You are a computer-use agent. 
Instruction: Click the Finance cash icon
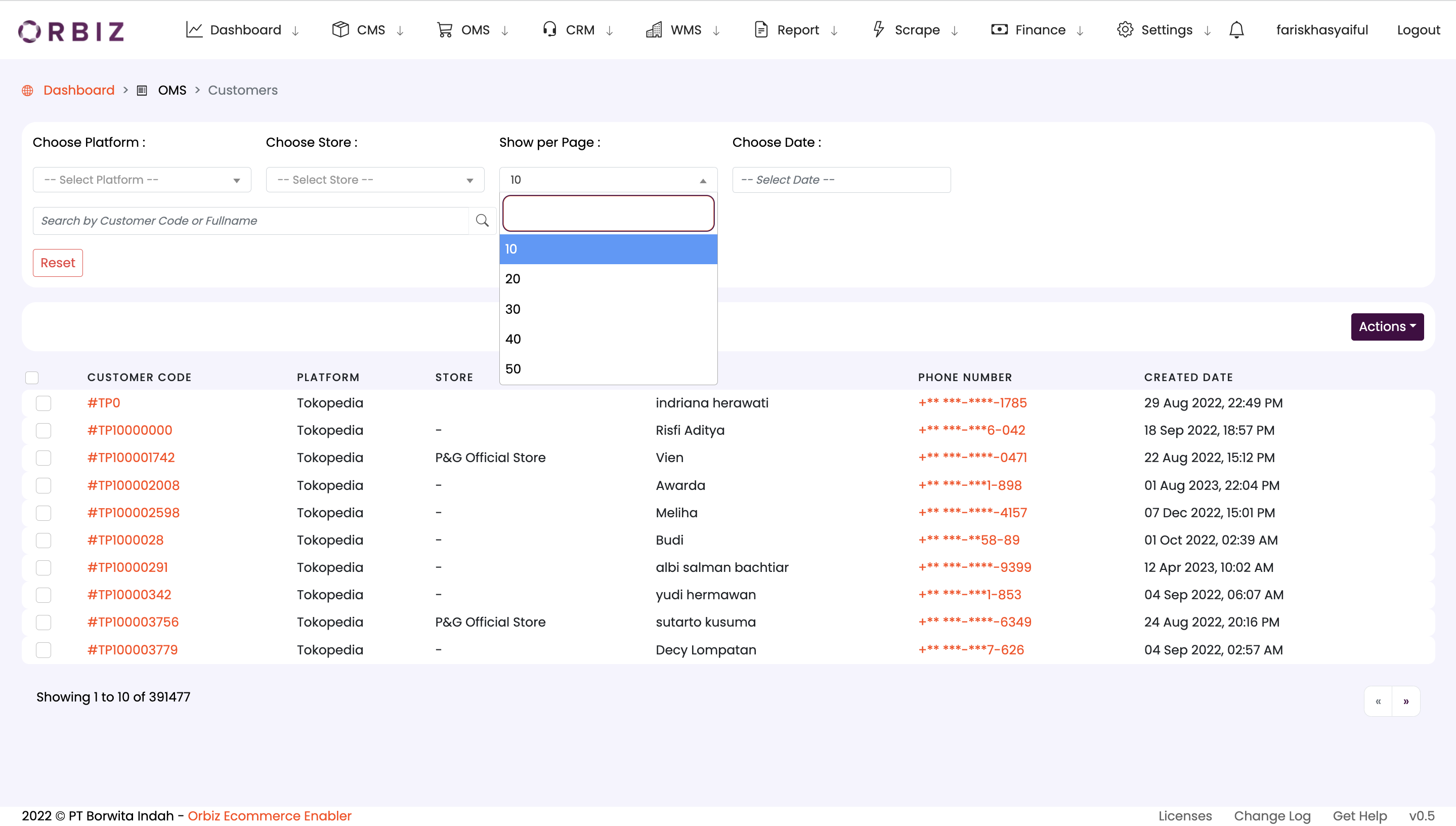pyautogui.click(x=999, y=29)
